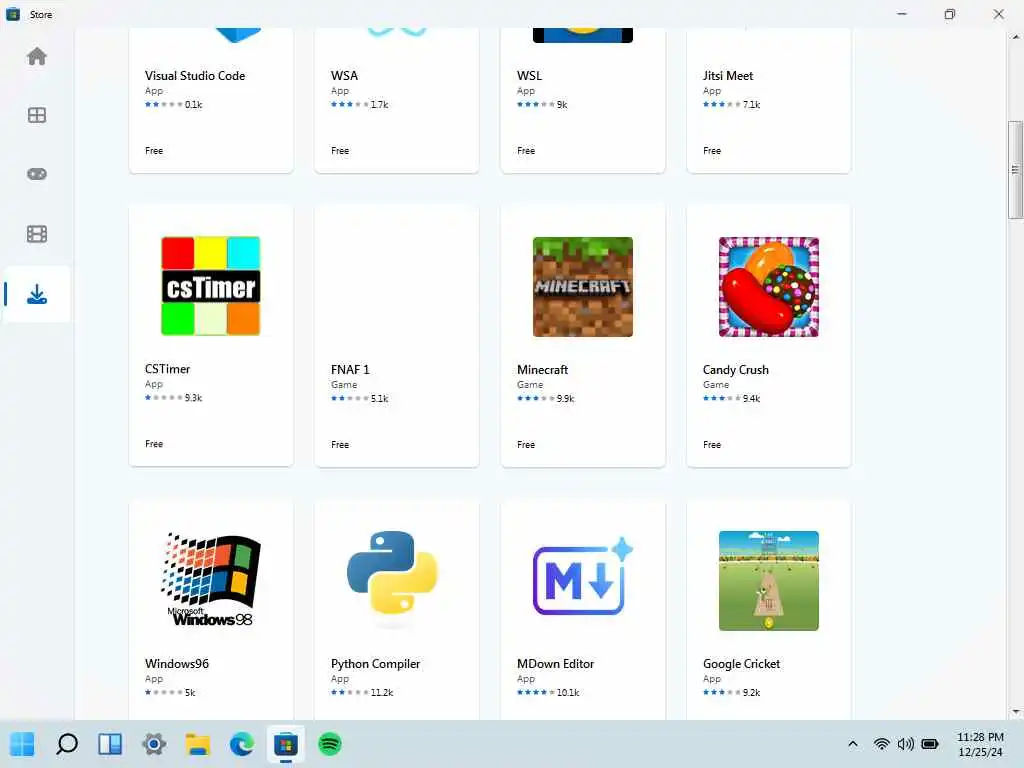Click the 11.2k rating on Python Compiler
This screenshot has width=1024, height=768.
[382, 692]
